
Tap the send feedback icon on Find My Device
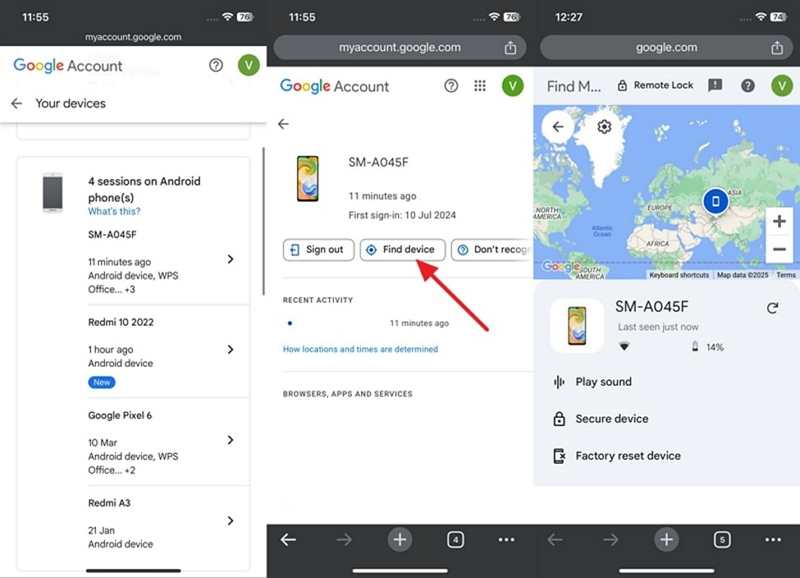click(x=714, y=86)
